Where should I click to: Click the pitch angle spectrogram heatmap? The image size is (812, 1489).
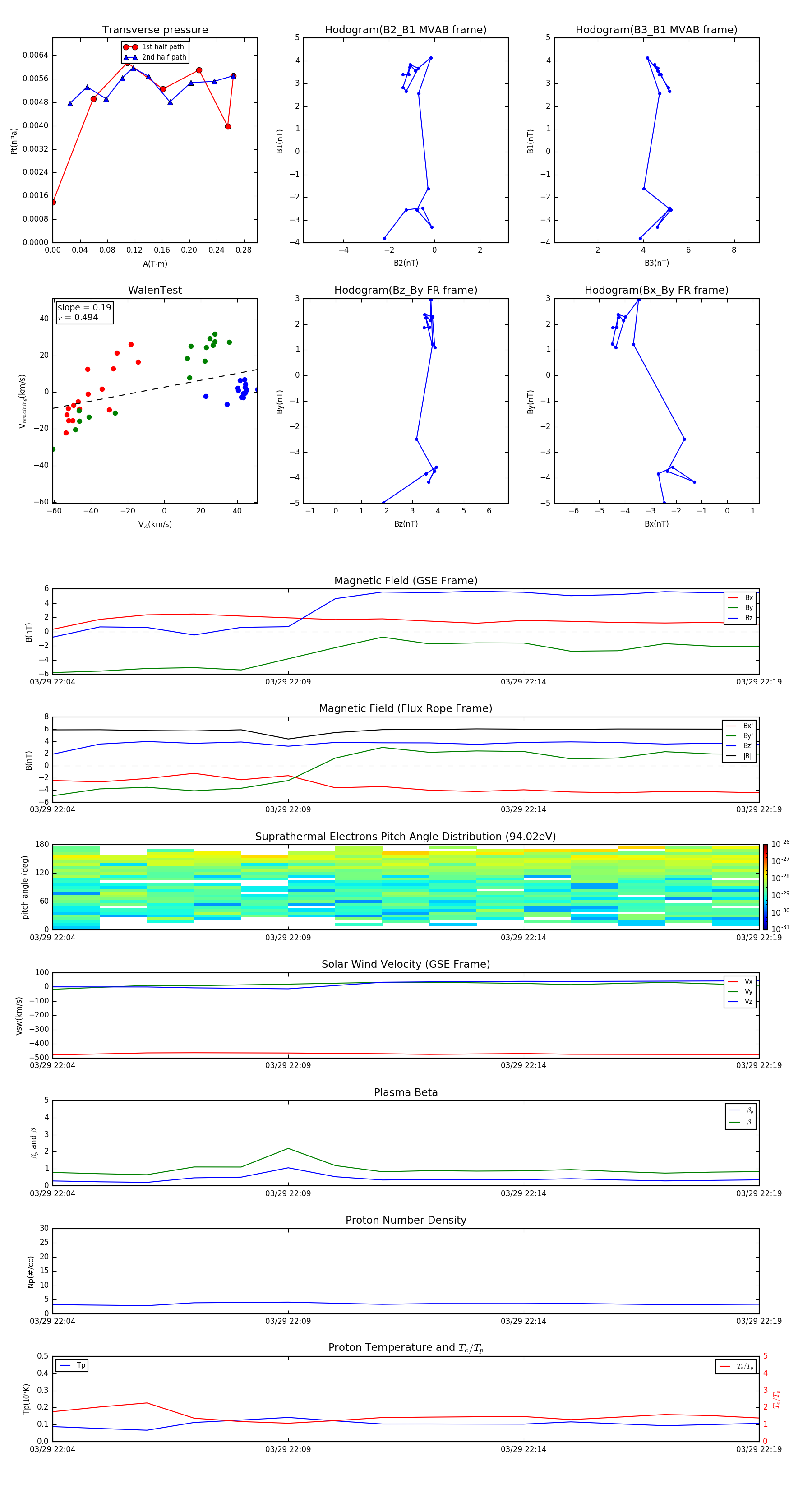coord(406,887)
